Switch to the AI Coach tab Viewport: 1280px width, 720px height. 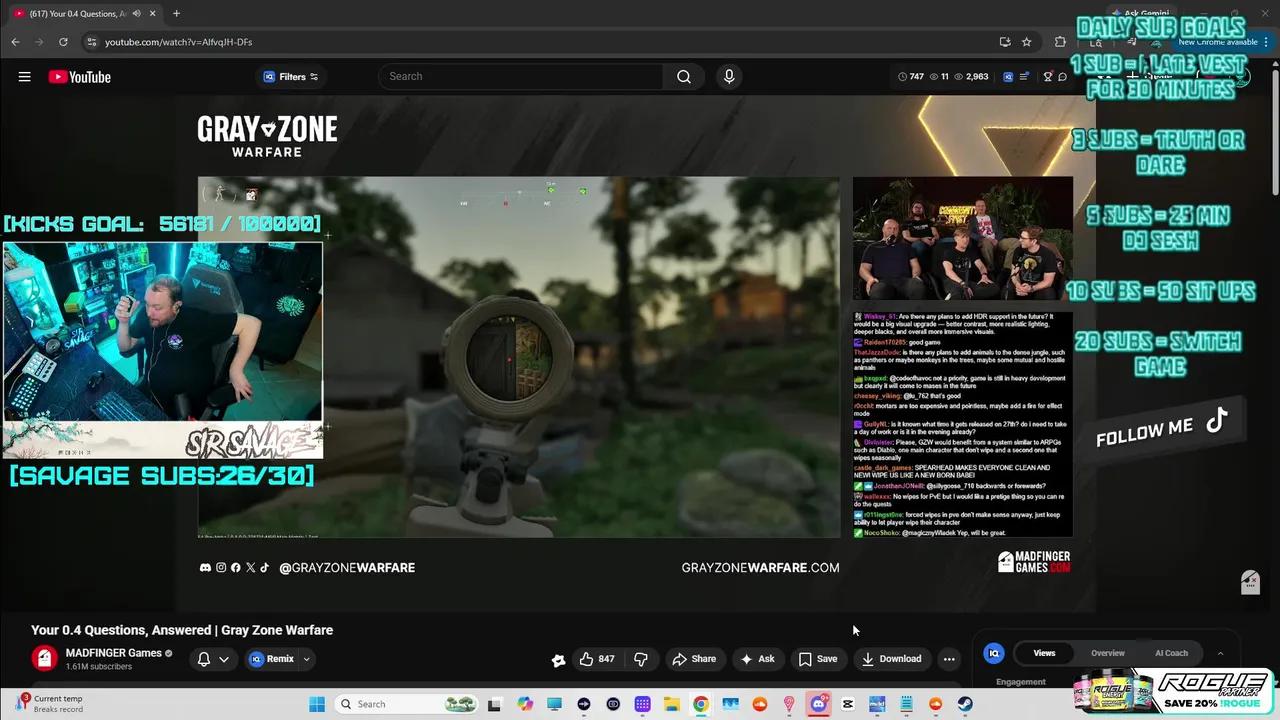1171,653
